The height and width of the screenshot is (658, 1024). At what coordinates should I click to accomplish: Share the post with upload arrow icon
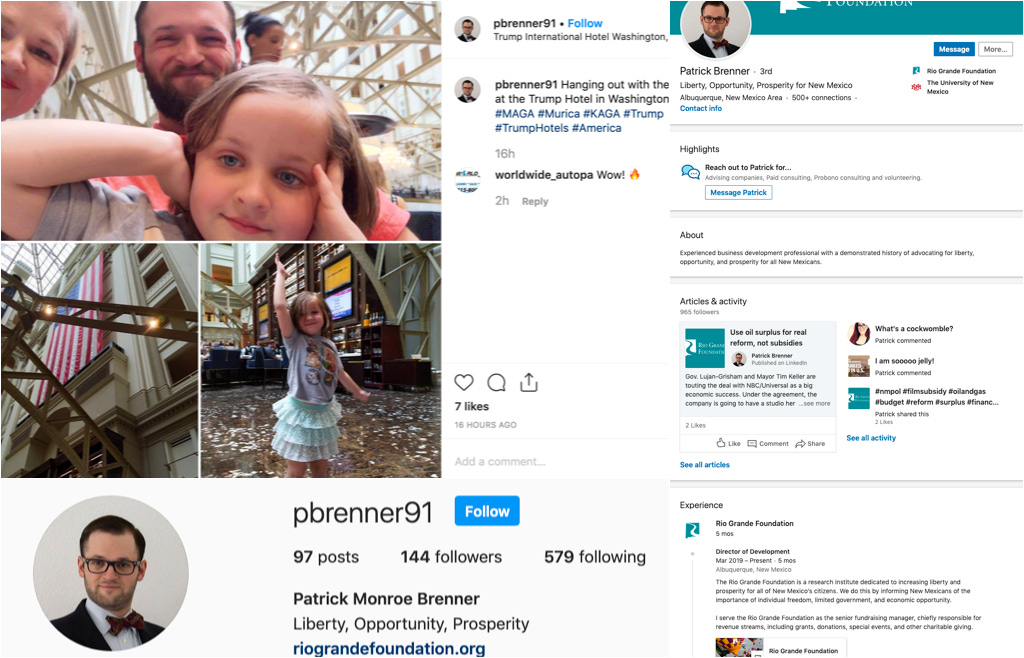pos(529,382)
